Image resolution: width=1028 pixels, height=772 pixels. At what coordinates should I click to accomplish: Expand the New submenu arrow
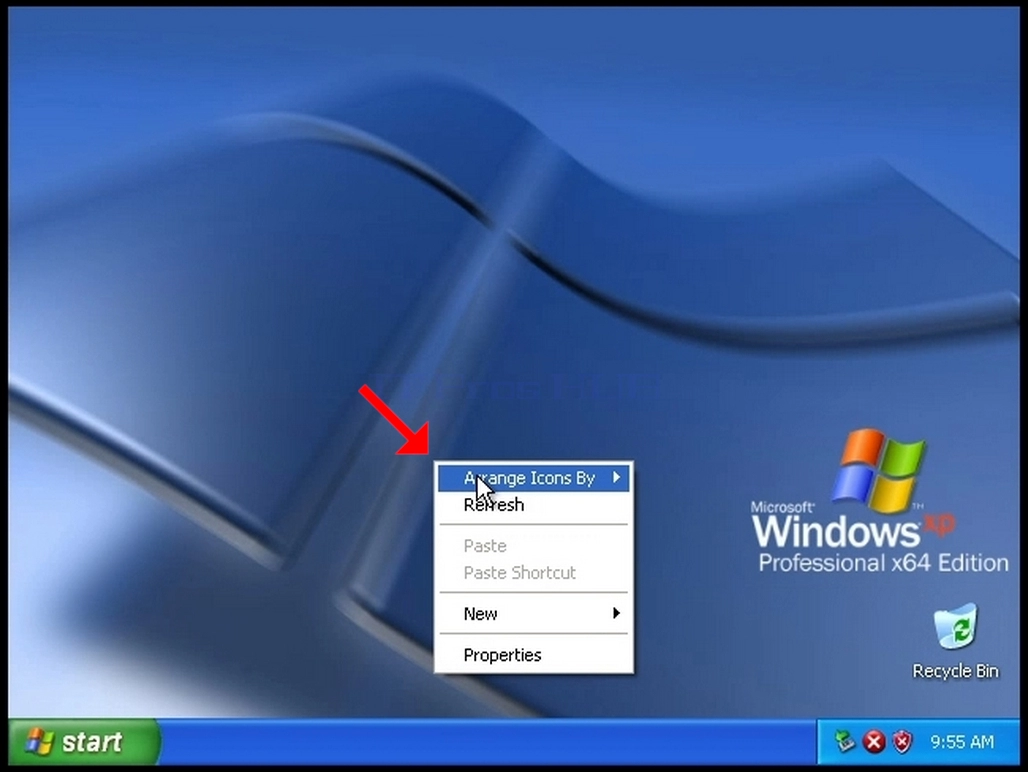coord(616,613)
